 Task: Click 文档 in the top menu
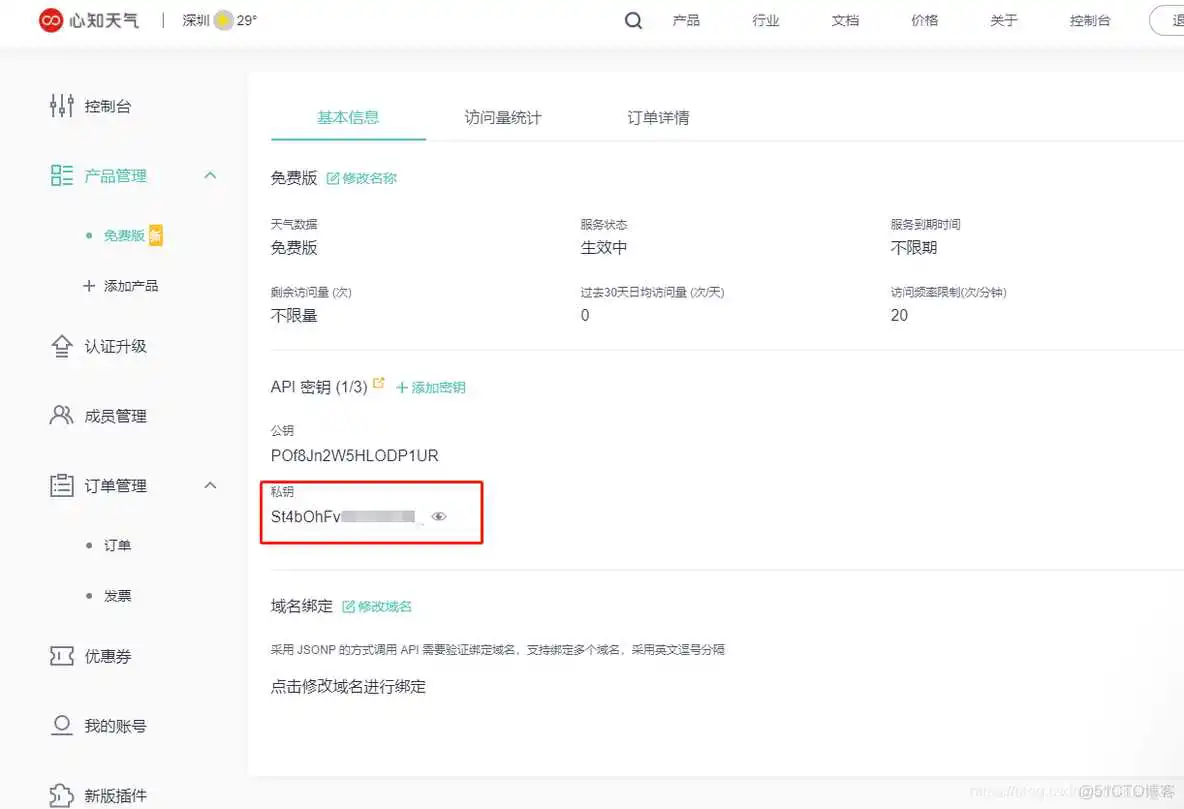(x=845, y=20)
